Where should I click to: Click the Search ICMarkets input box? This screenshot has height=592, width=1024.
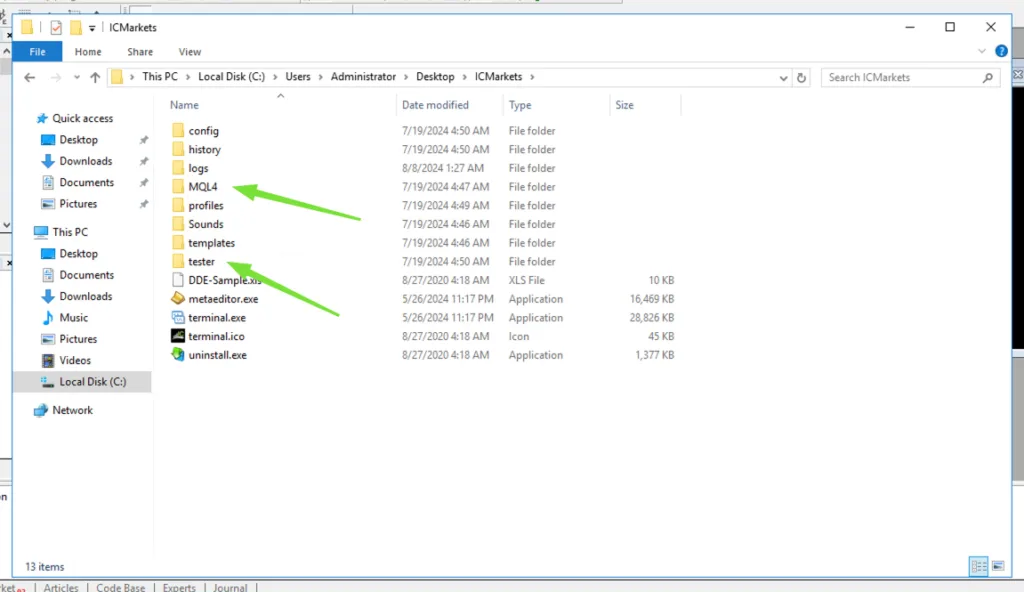click(x=900, y=77)
